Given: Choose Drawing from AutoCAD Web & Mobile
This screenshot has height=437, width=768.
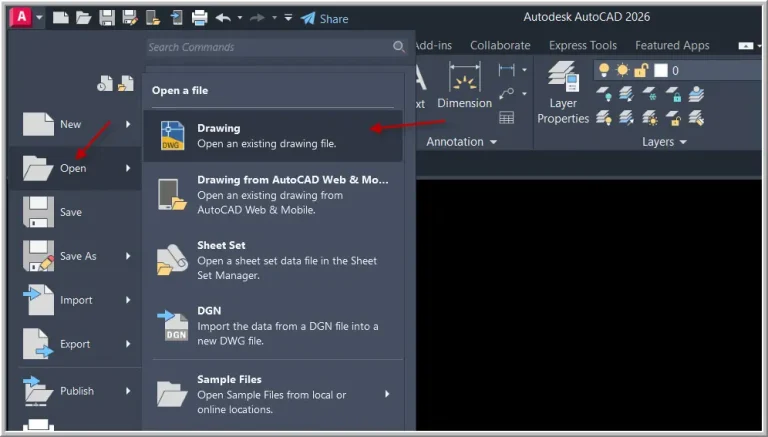Looking at the screenshot, I should coord(273,194).
